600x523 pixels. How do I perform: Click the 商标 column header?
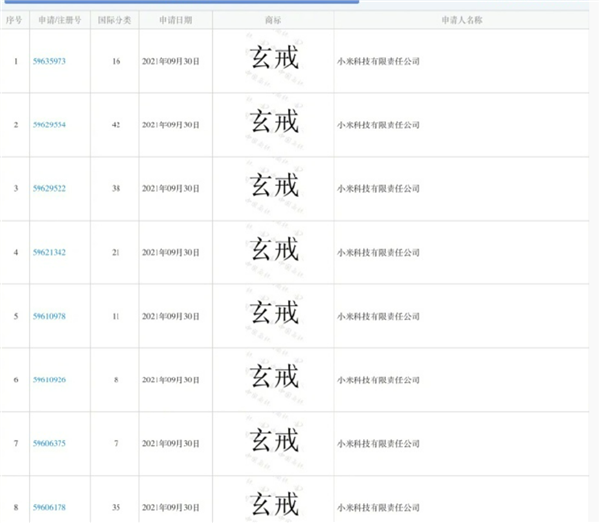[x=273, y=20]
